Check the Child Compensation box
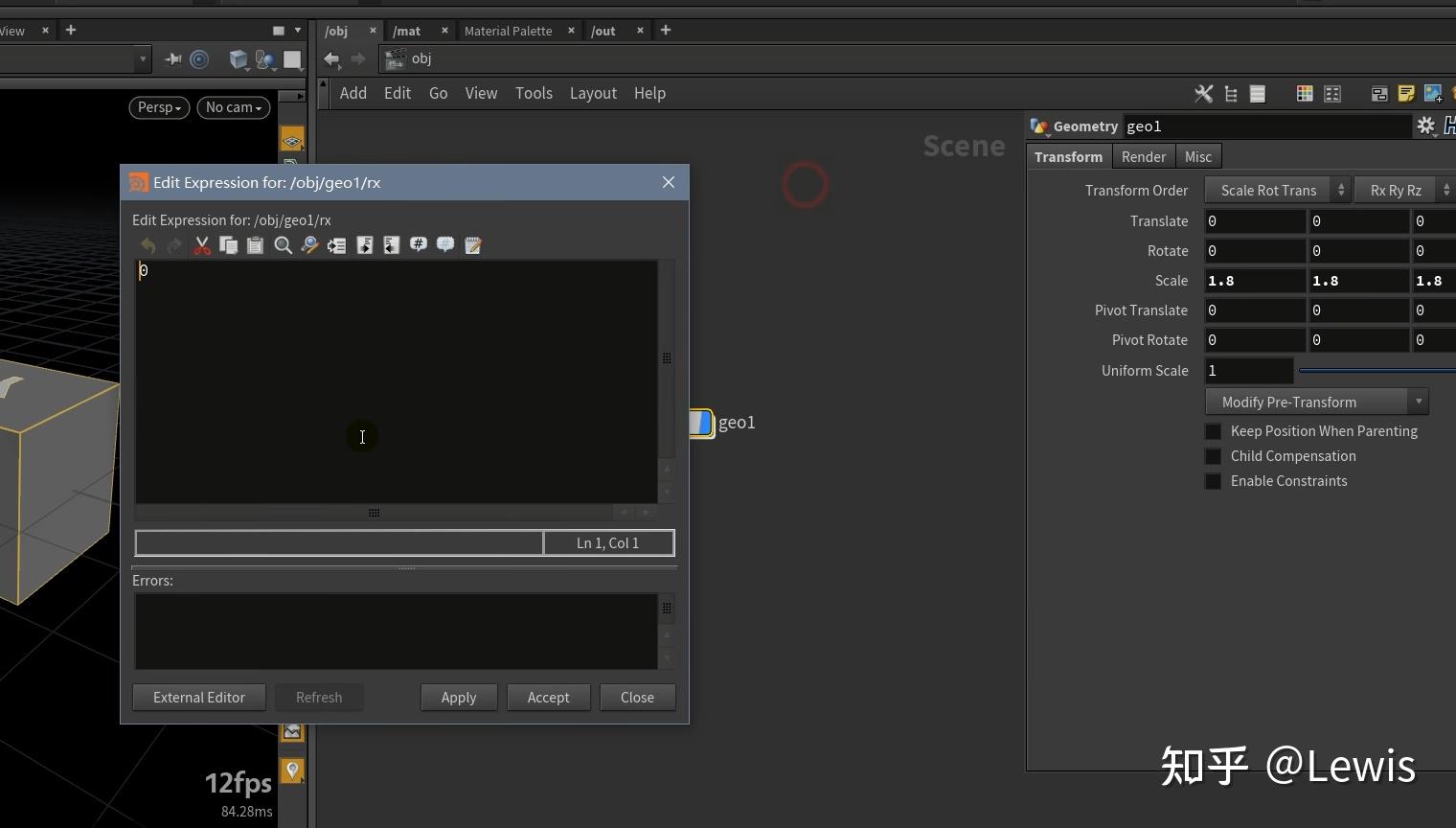 (x=1213, y=456)
